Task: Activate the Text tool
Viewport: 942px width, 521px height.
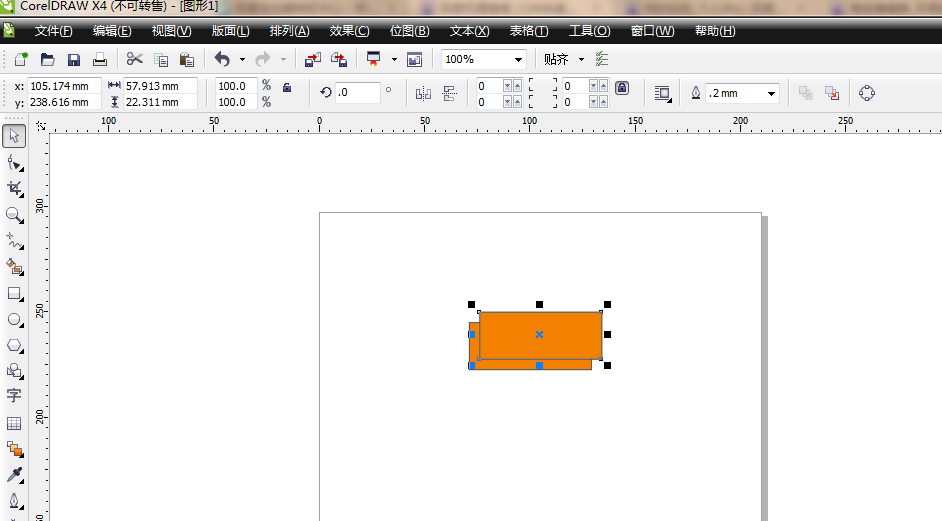Action: coord(14,396)
